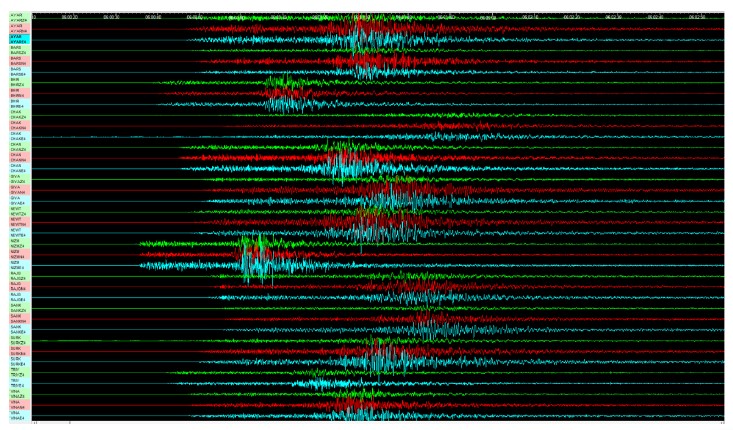Select the red RAJO channel label
Image resolution: width=733 pixels, height=430 pixels.
(15, 285)
